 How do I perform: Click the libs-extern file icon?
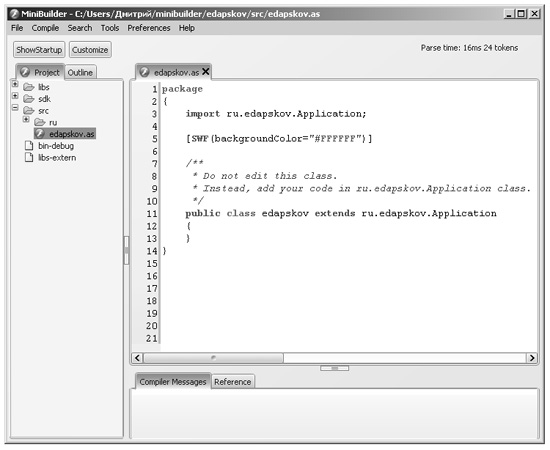(x=29, y=157)
